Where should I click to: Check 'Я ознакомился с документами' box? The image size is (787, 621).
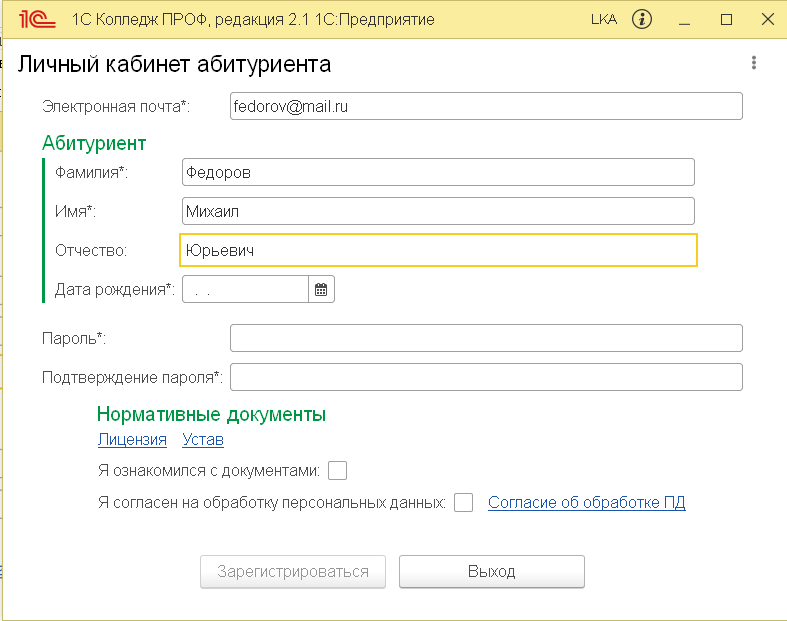point(337,470)
